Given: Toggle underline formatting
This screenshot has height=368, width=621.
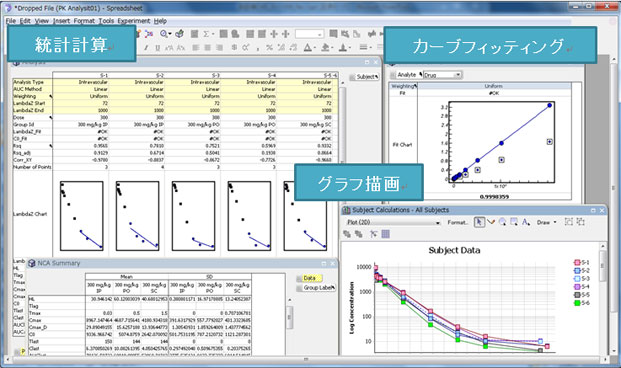Looking at the screenshot, I should click(x=158, y=48).
